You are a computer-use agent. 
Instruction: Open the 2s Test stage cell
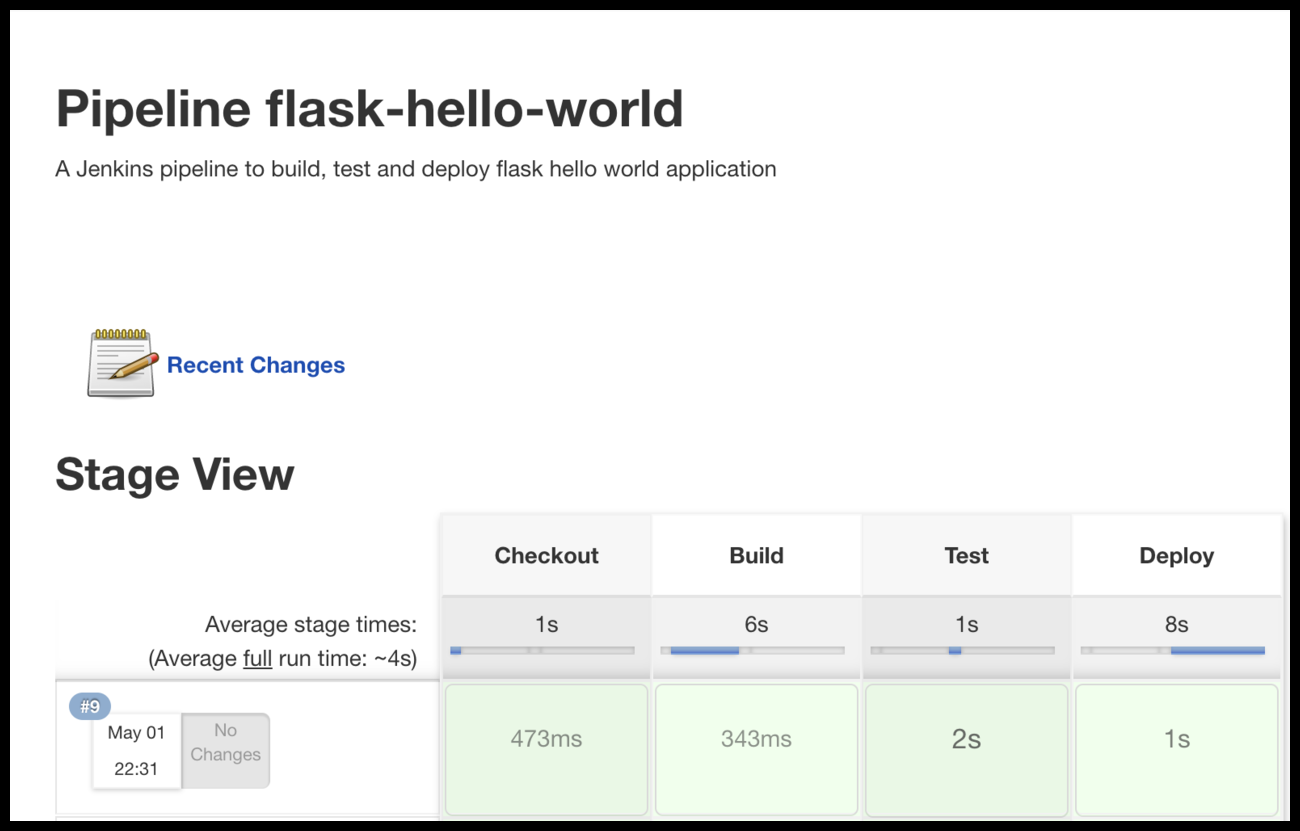(x=966, y=740)
